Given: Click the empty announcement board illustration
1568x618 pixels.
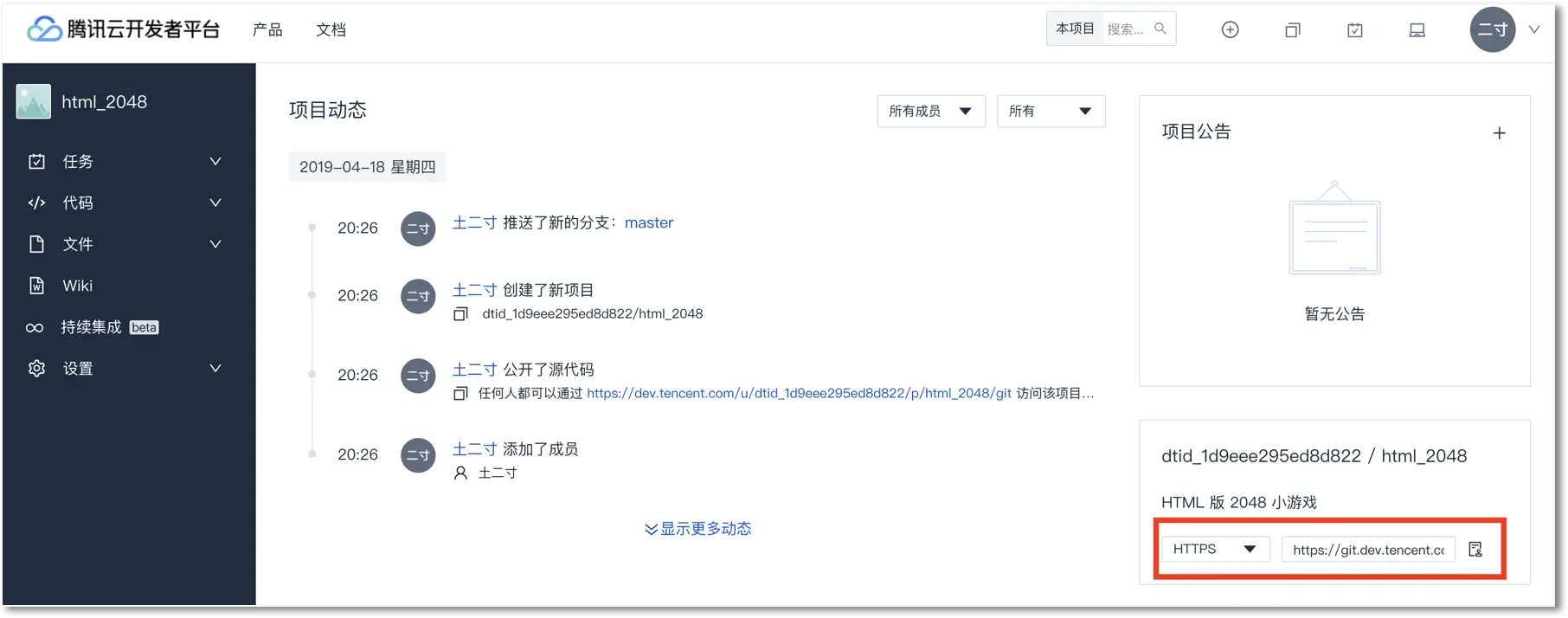Looking at the screenshot, I should click(x=1334, y=228).
